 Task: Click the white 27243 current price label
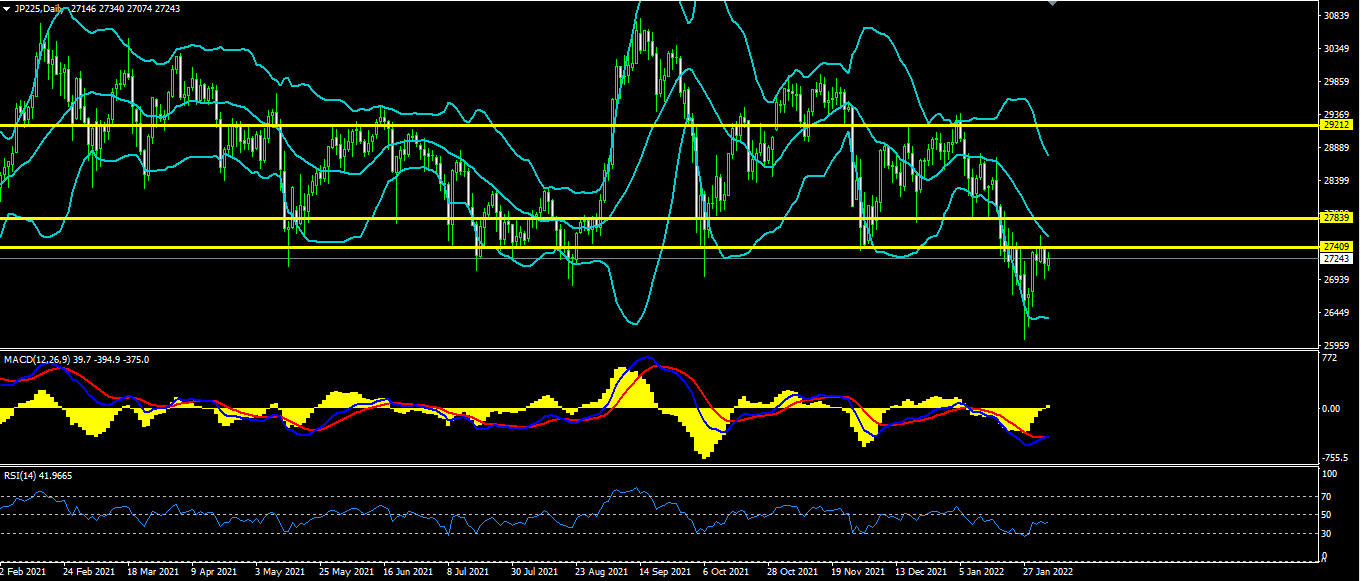tap(1336, 258)
